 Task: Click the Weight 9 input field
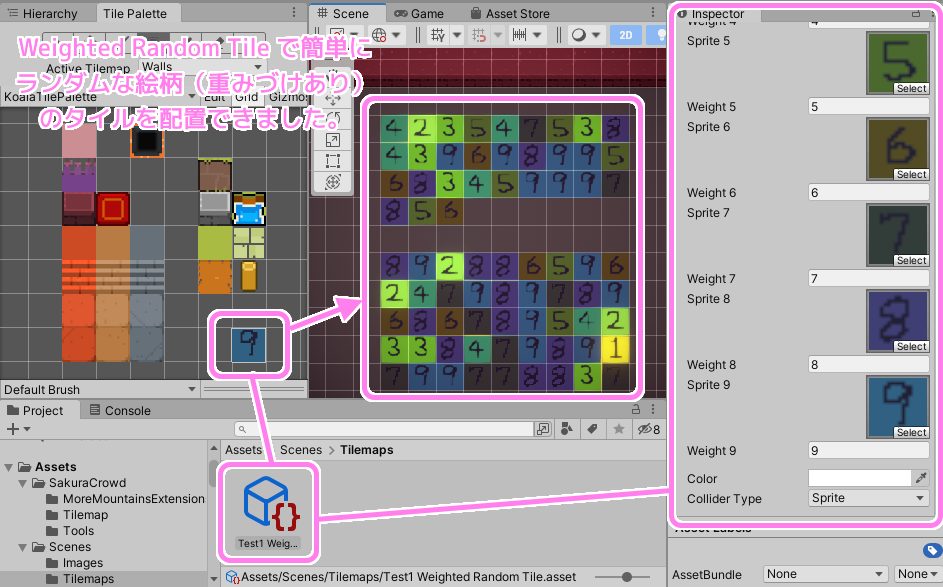[x=868, y=450]
